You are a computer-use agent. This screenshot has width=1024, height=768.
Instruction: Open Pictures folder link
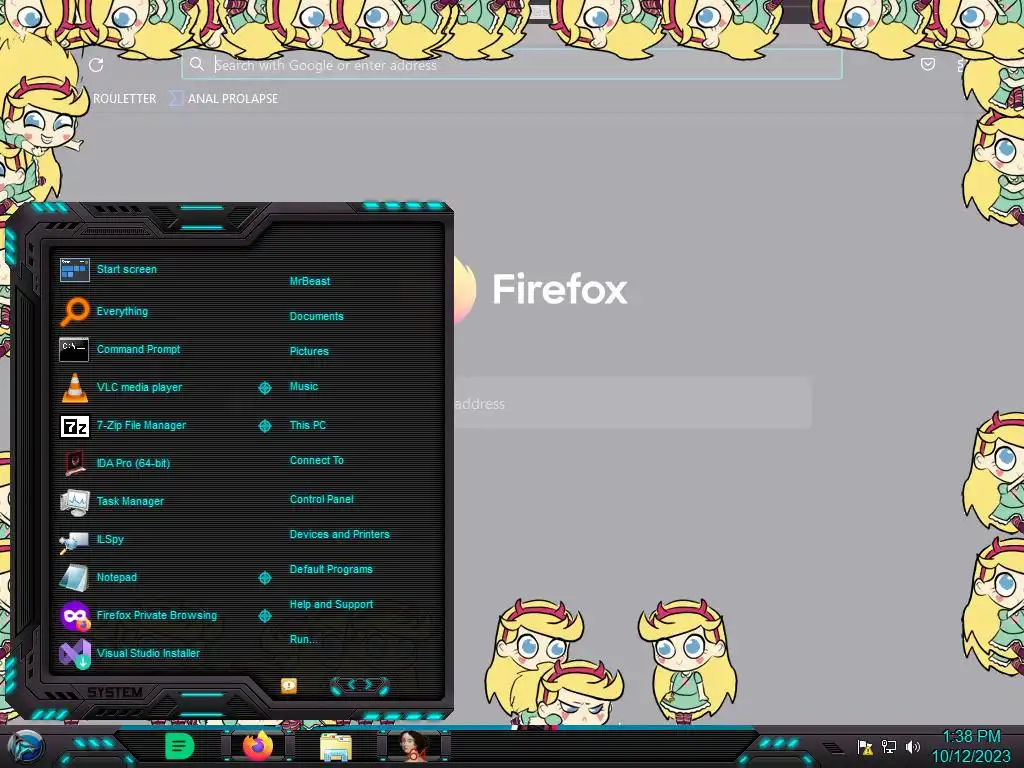coord(309,351)
